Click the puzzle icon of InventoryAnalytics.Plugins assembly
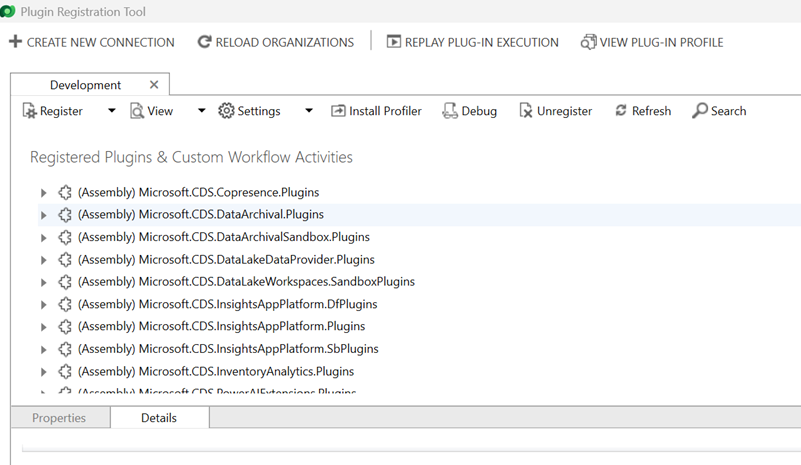This screenshot has width=801, height=465. pos(64,371)
